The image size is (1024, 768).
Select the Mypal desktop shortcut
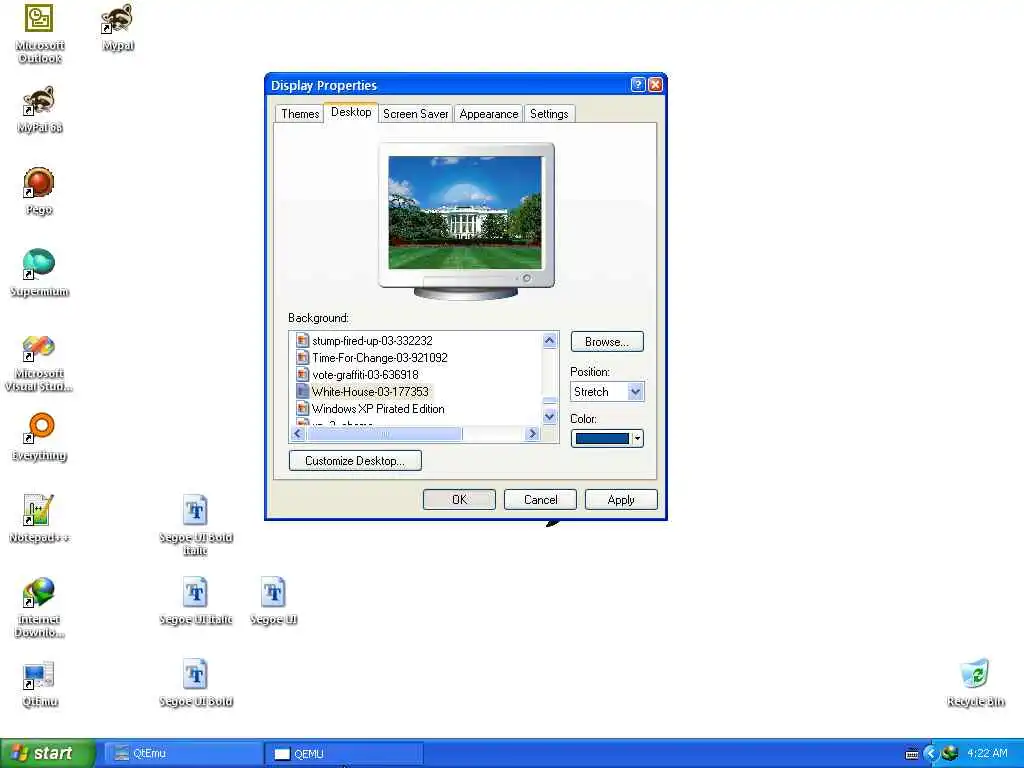(x=118, y=27)
